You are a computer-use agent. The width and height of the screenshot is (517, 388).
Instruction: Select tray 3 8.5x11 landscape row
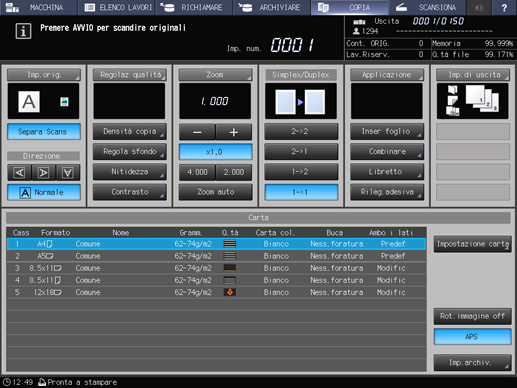[216, 268]
